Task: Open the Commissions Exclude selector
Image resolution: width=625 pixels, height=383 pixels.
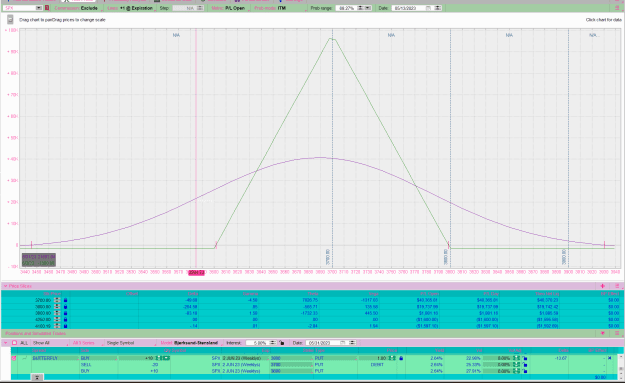Action: pyautogui.click(x=76, y=8)
